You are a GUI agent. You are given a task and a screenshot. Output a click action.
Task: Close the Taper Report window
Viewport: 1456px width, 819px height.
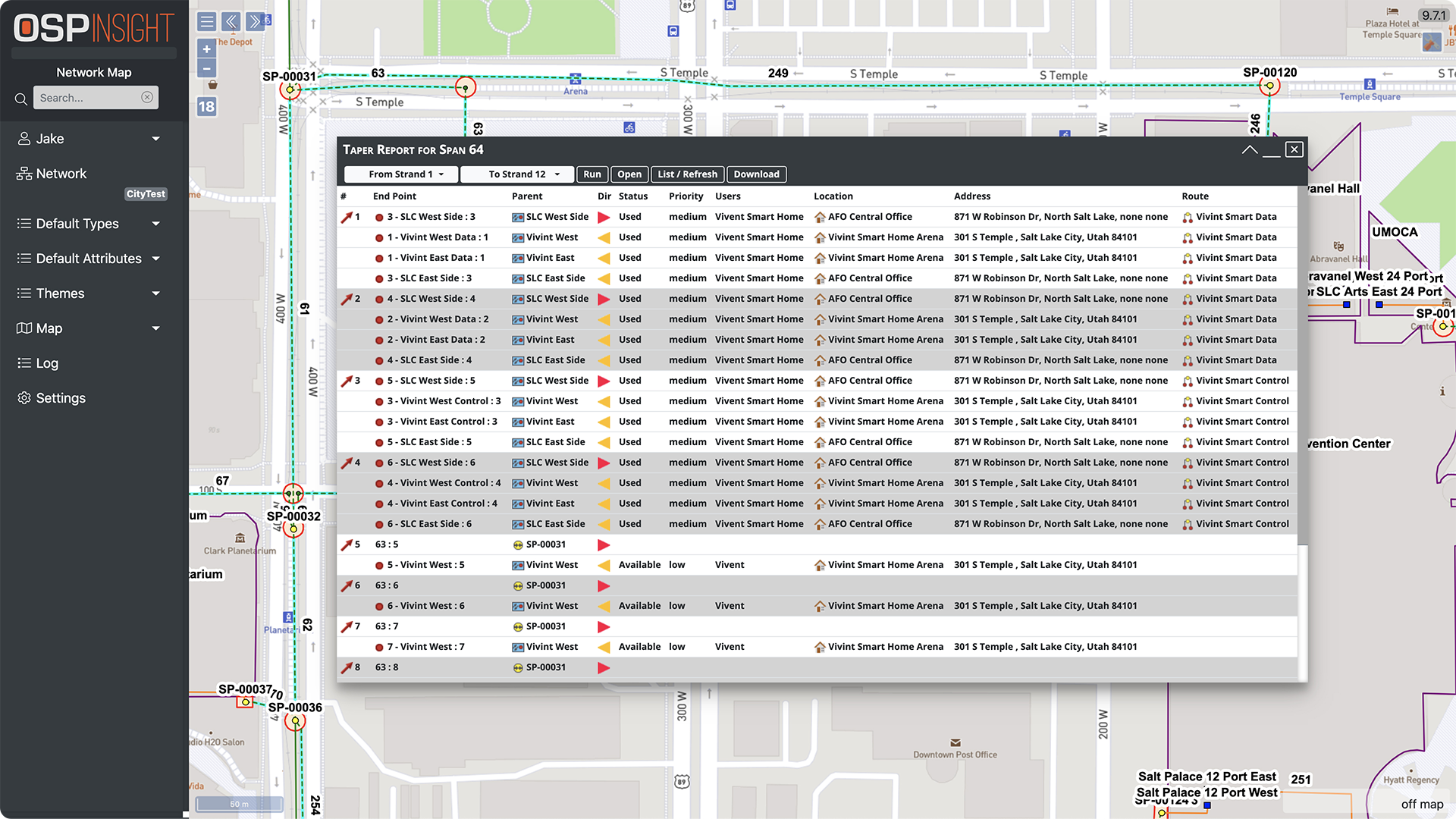click(x=1294, y=149)
